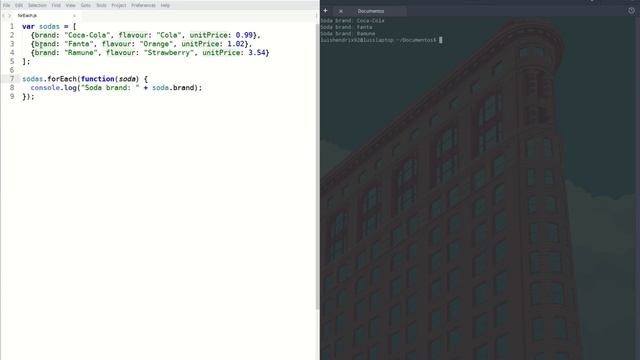Click terminal output "Soda brand: Coca-Cola"
640x360 pixels.
click(x=353, y=20)
